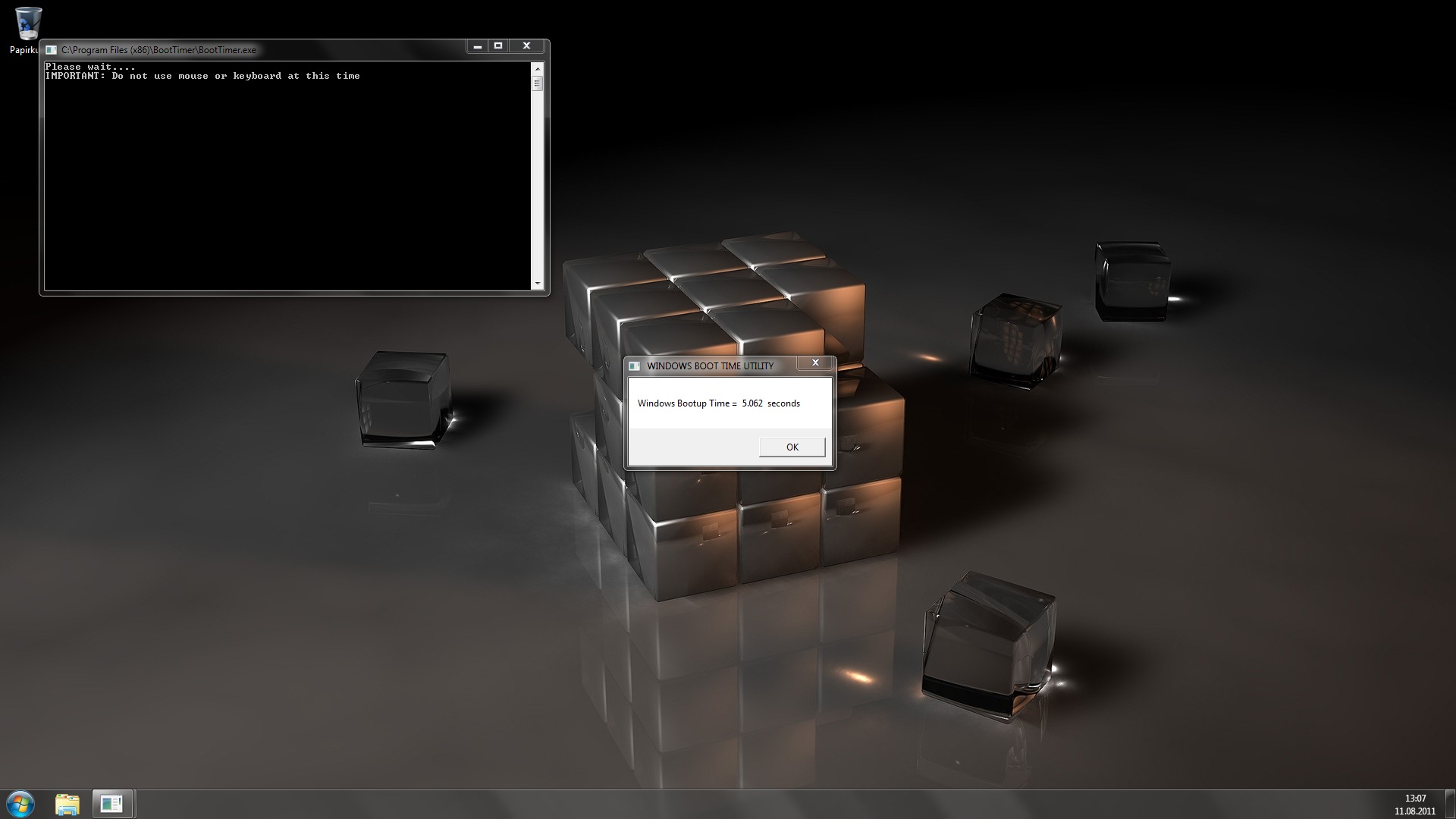This screenshot has width=1456, height=819.
Task: Maximize the BootTimer console window
Action: point(498,46)
